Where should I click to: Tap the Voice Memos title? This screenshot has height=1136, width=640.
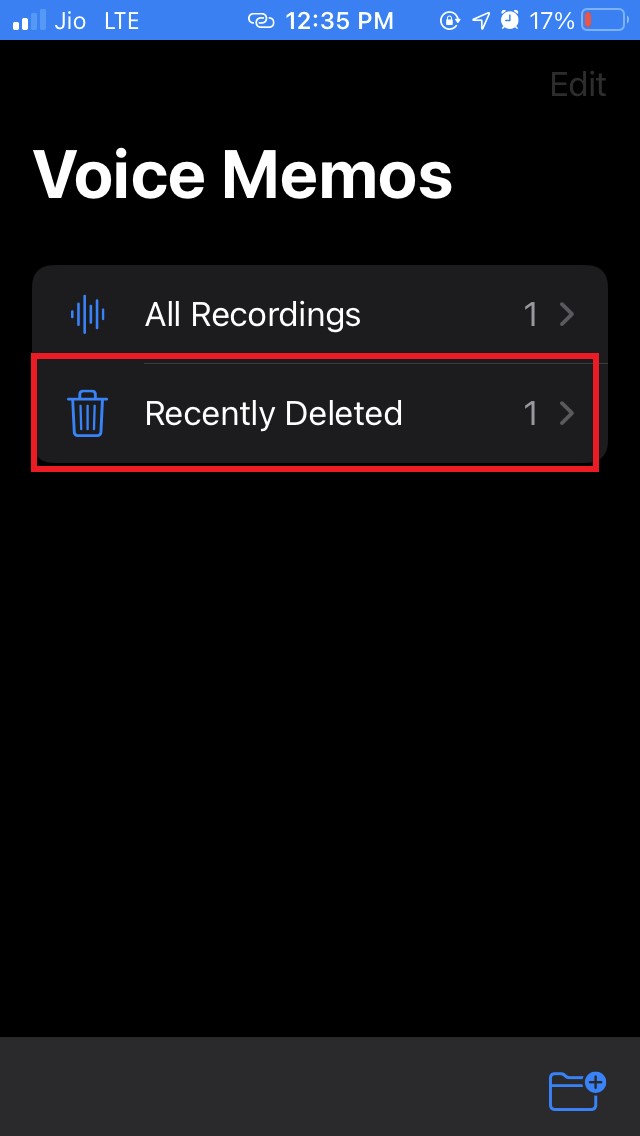[x=243, y=175]
